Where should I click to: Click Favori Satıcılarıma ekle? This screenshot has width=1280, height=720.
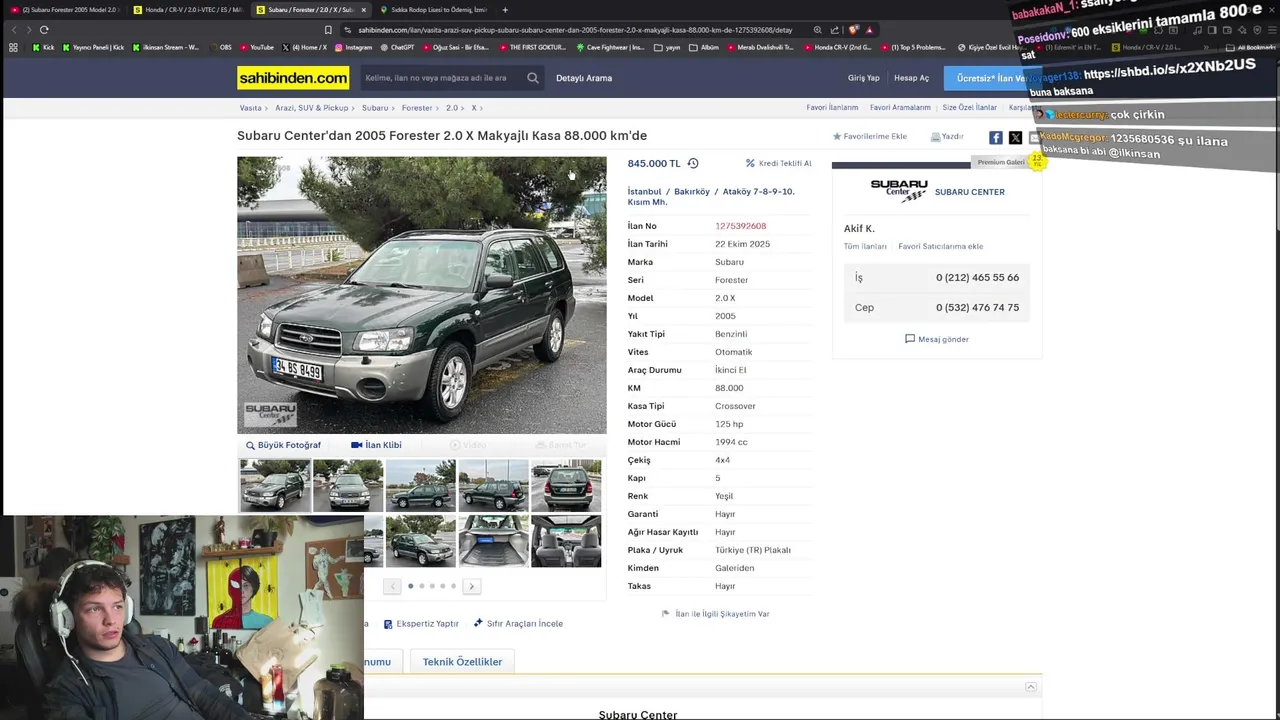(x=940, y=246)
